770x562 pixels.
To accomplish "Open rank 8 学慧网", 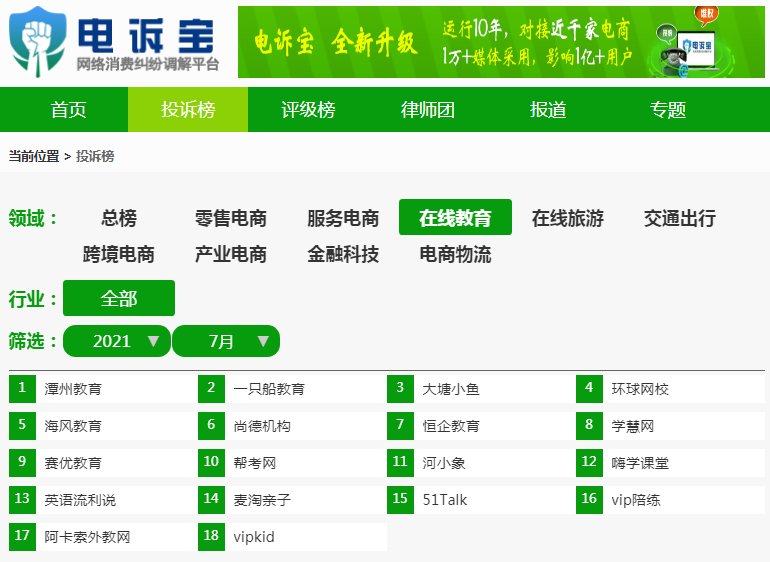I will pos(670,426).
